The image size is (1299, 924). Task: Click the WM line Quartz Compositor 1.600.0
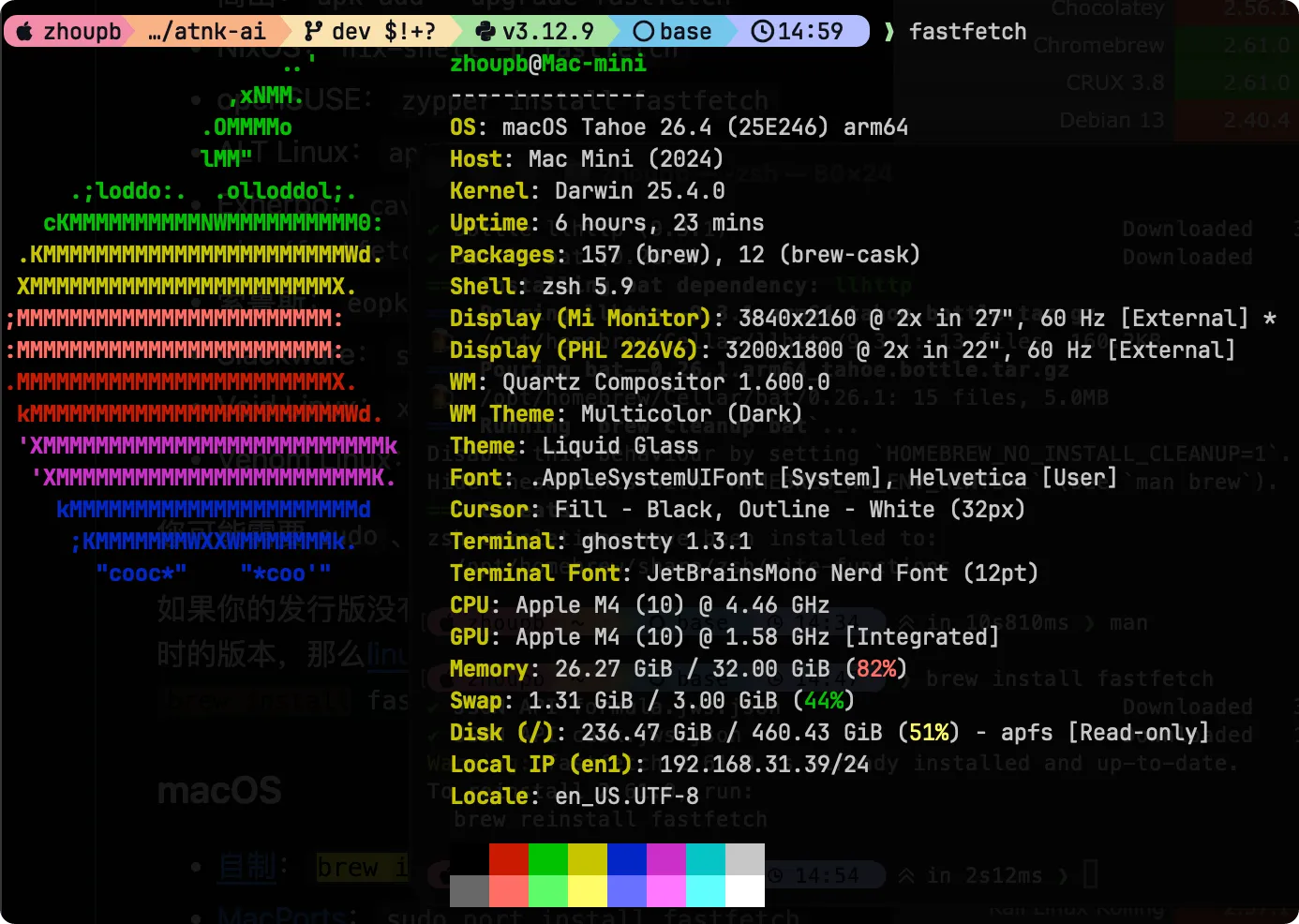[x=640, y=381]
